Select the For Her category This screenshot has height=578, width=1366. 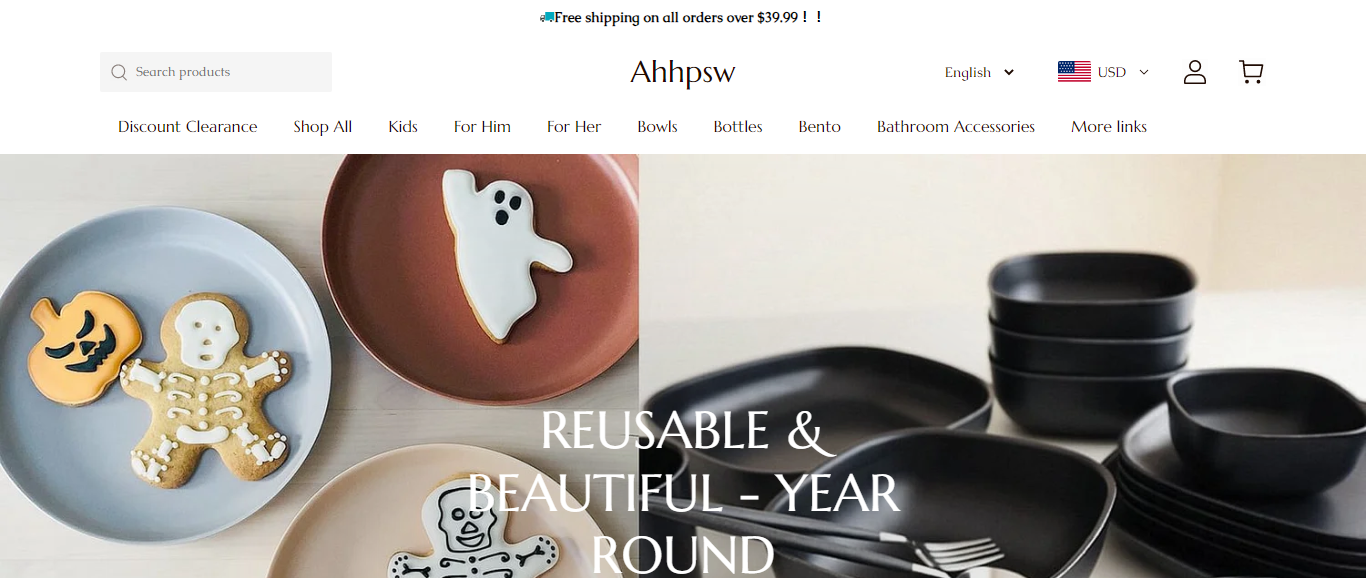tap(574, 127)
